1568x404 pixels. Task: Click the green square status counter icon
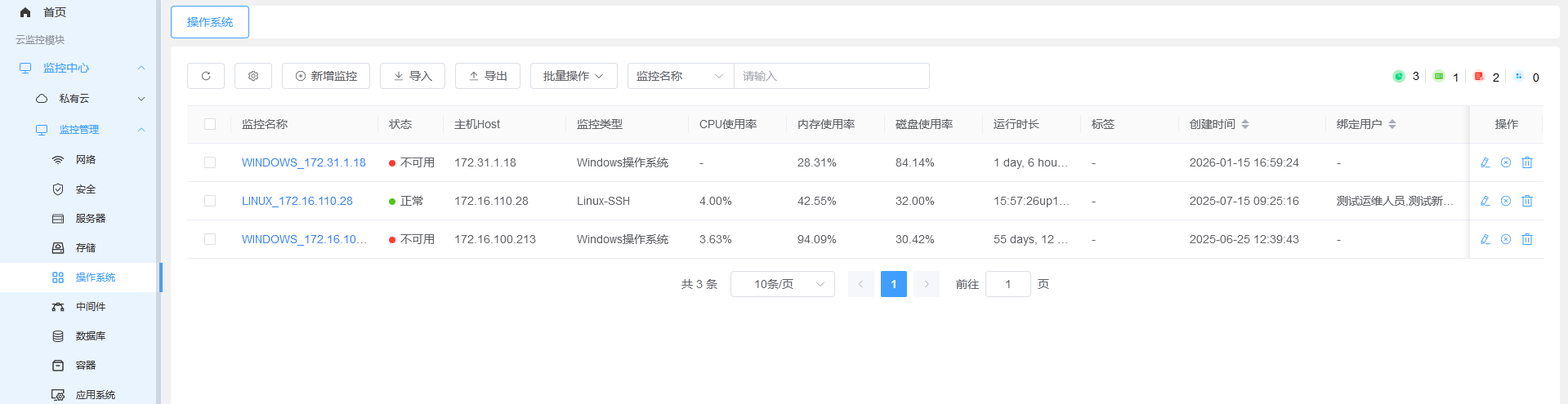coord(1439,76)
